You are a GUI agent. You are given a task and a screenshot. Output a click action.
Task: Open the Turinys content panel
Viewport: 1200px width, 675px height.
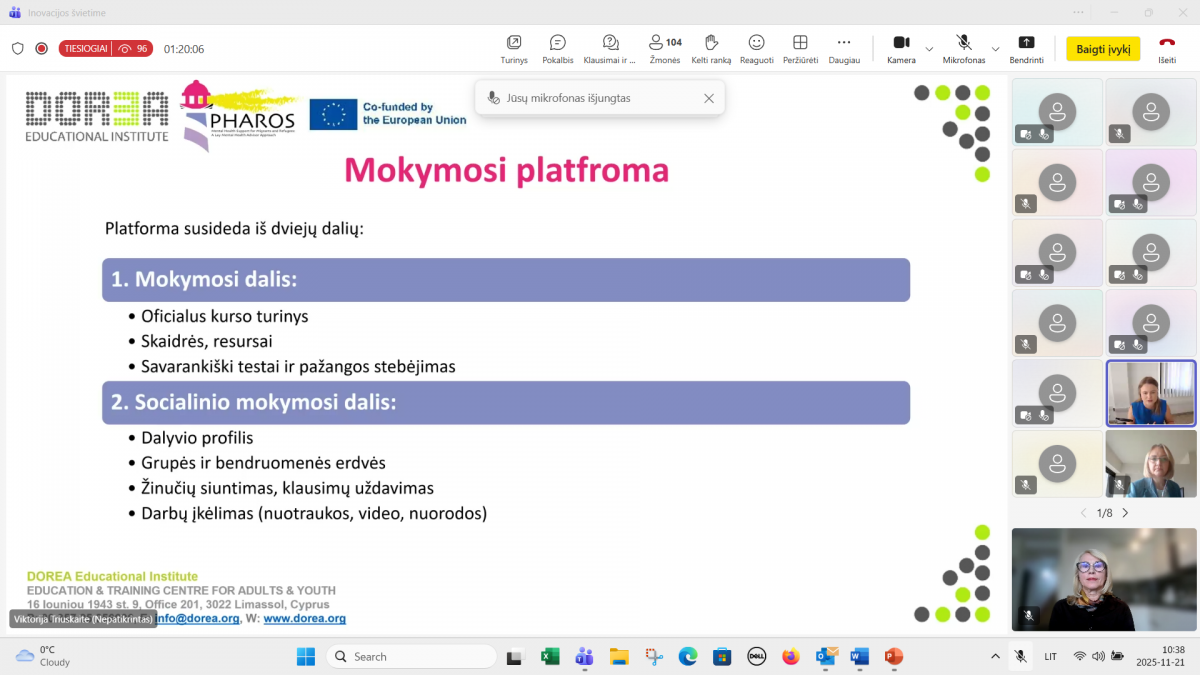514,48
